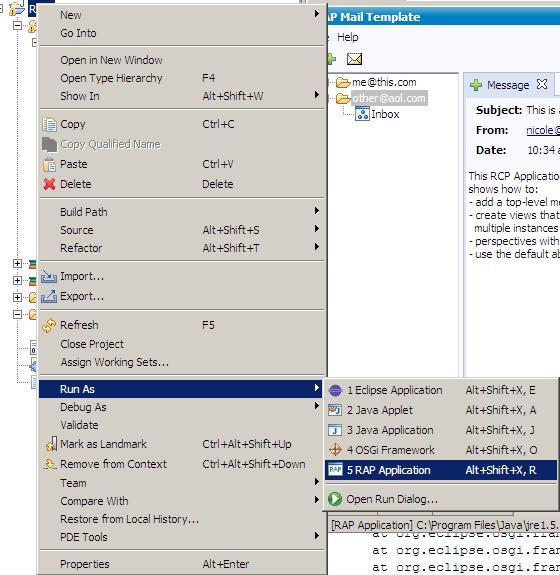Expand the Build Path submenu arrow
560x575 pixels.
[x=316, y=210]
